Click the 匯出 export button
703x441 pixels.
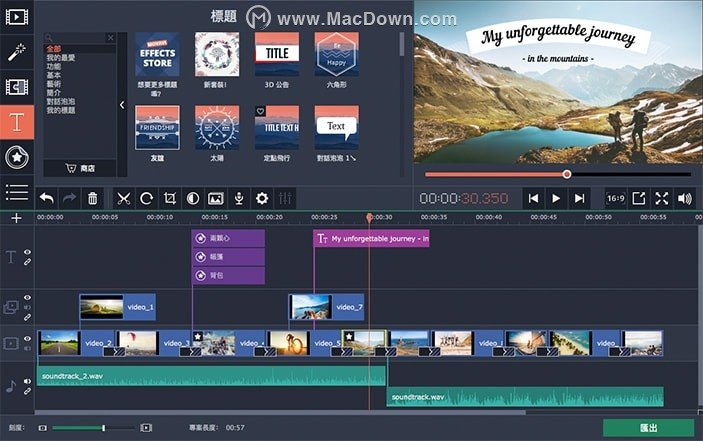tap(648, 428)
